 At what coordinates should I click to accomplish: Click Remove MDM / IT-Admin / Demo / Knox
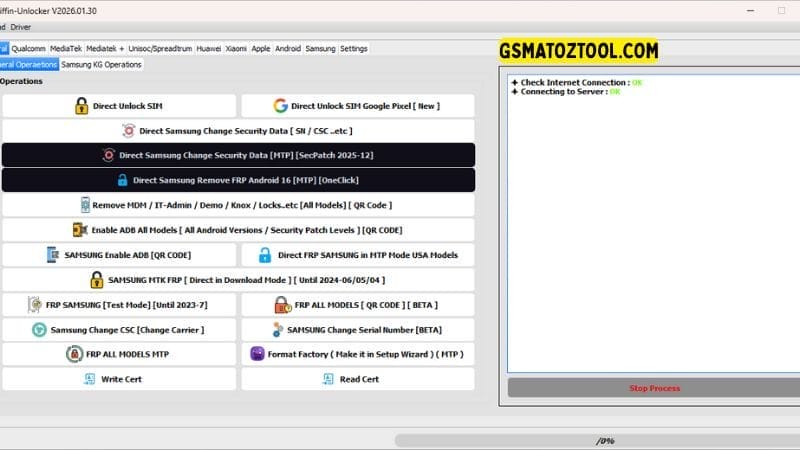coord(238,205)
